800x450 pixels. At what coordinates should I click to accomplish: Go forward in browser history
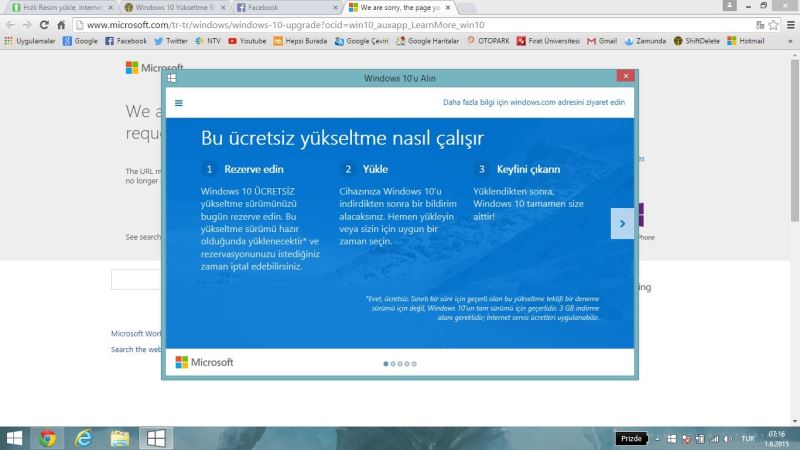tap(27, 24)
